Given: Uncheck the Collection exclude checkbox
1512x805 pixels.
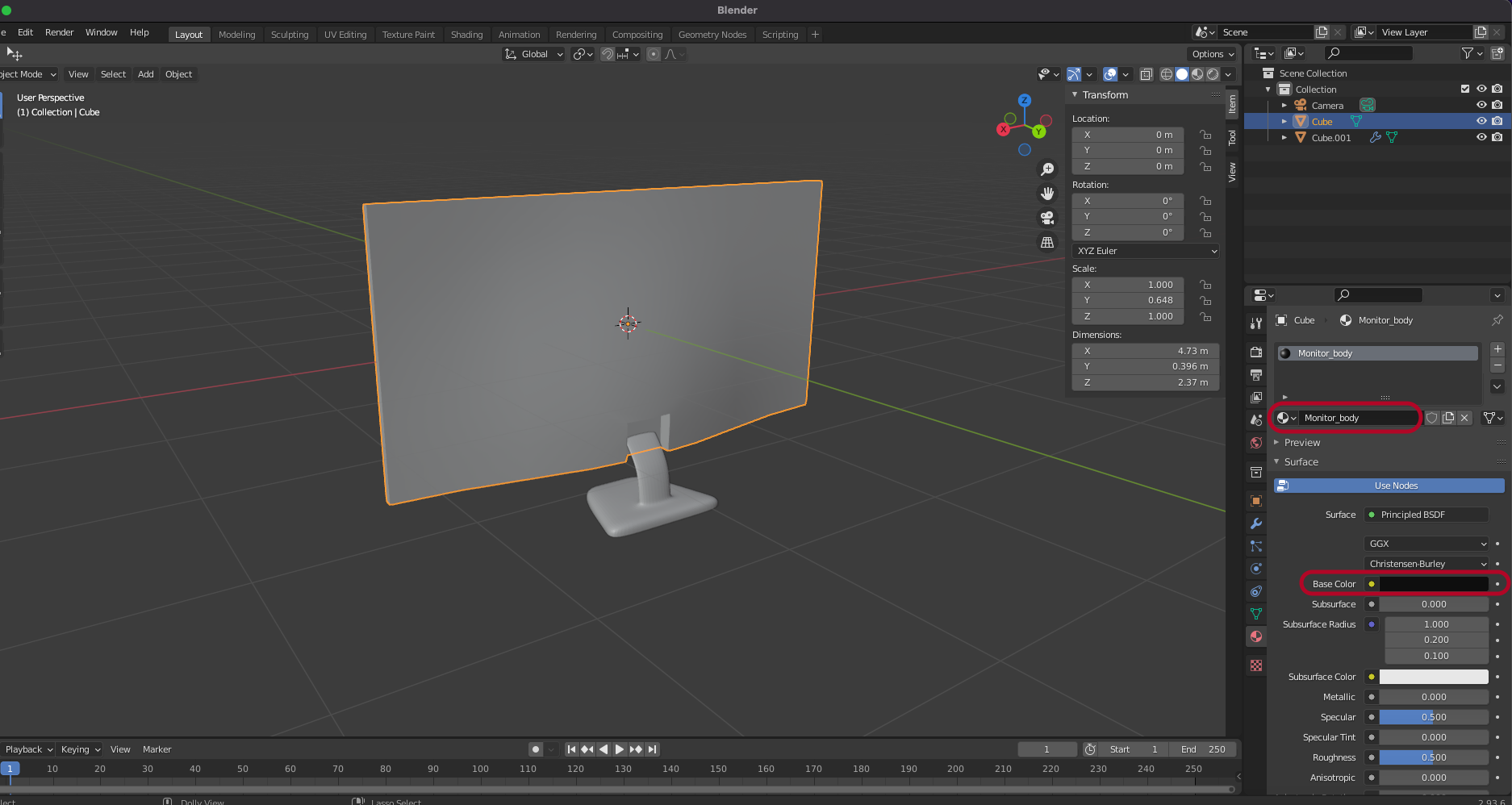Looking at the screenshot, I should click(1465, 90).
